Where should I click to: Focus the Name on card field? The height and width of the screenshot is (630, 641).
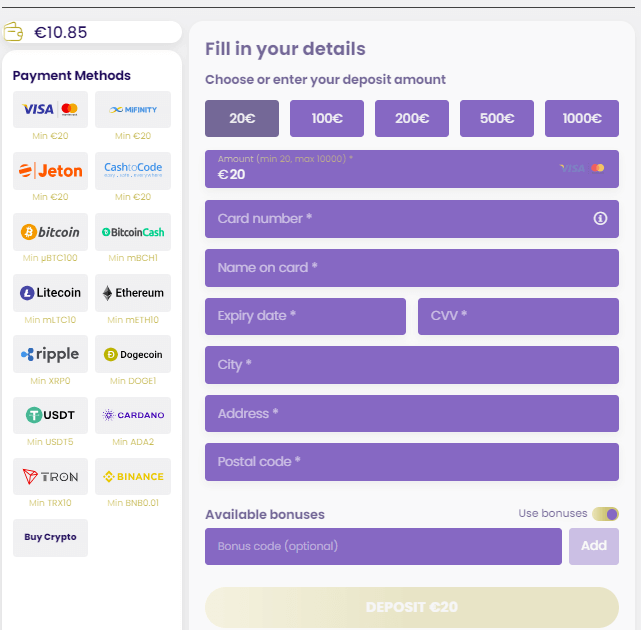click(412, 268)
